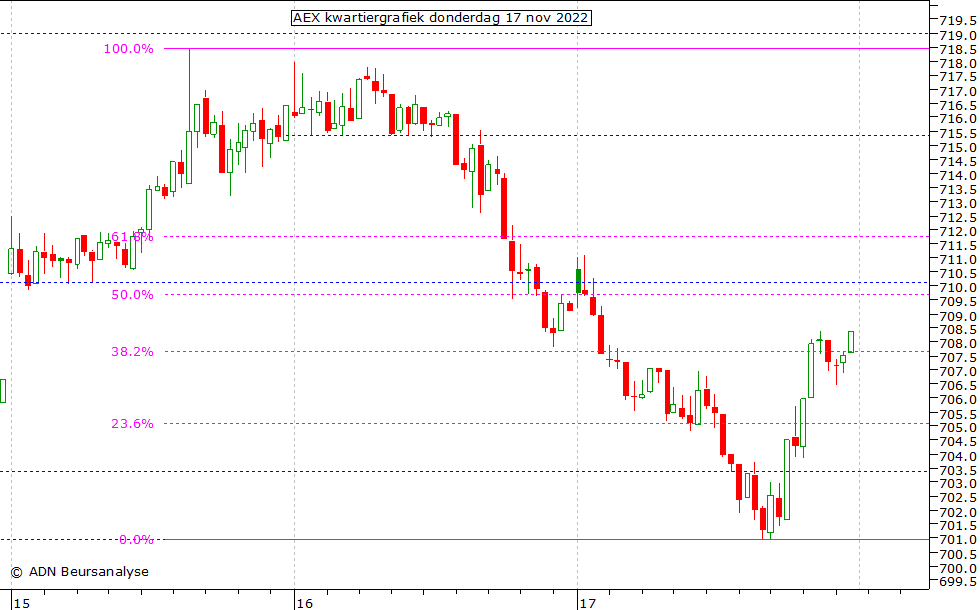The width and height of the screenshot is (980, 610).
Task: Select the 50.0% Fibonacci level label
Action: point(132,294)
